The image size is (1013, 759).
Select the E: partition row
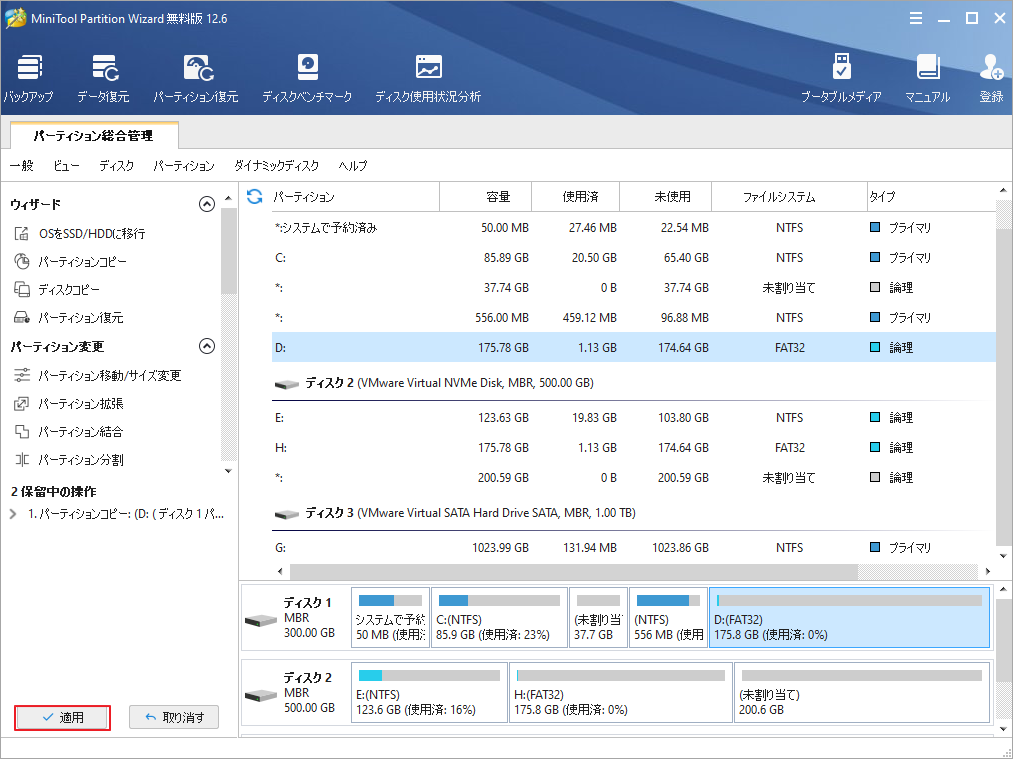pyautogui.click(x=633, y=418)
